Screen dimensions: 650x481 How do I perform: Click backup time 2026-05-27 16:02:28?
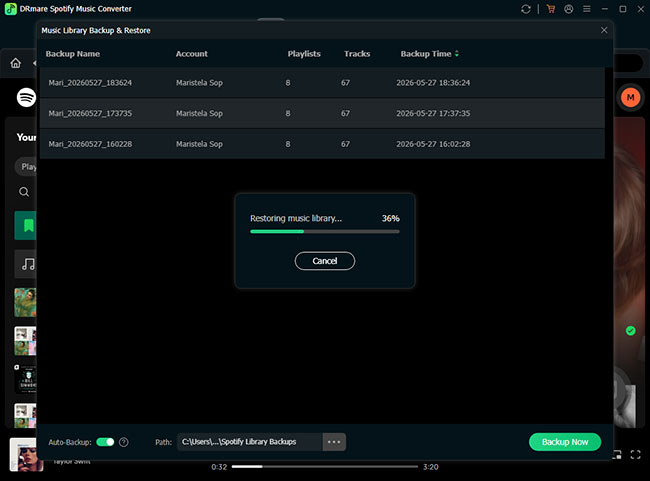point(433,144)
